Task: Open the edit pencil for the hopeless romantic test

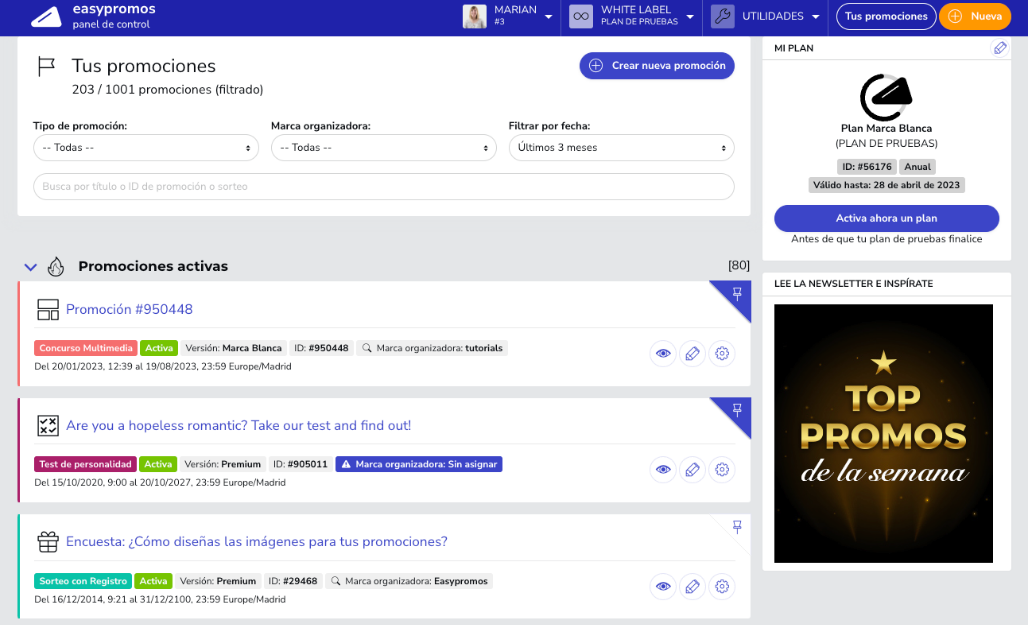Action: pyautogui.click(x=692, y=468)
